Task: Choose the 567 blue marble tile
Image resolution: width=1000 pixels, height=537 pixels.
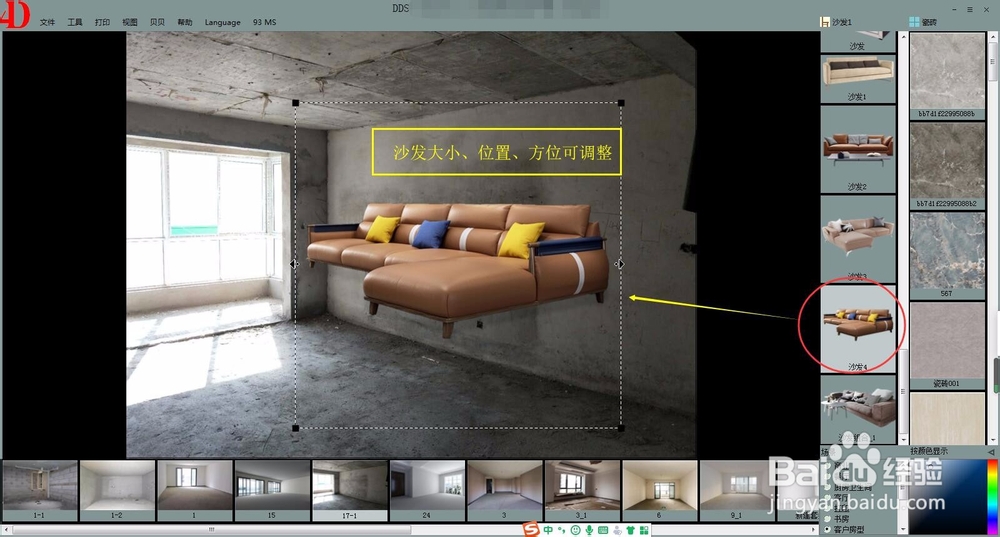Action: click(x=947, y=255)
